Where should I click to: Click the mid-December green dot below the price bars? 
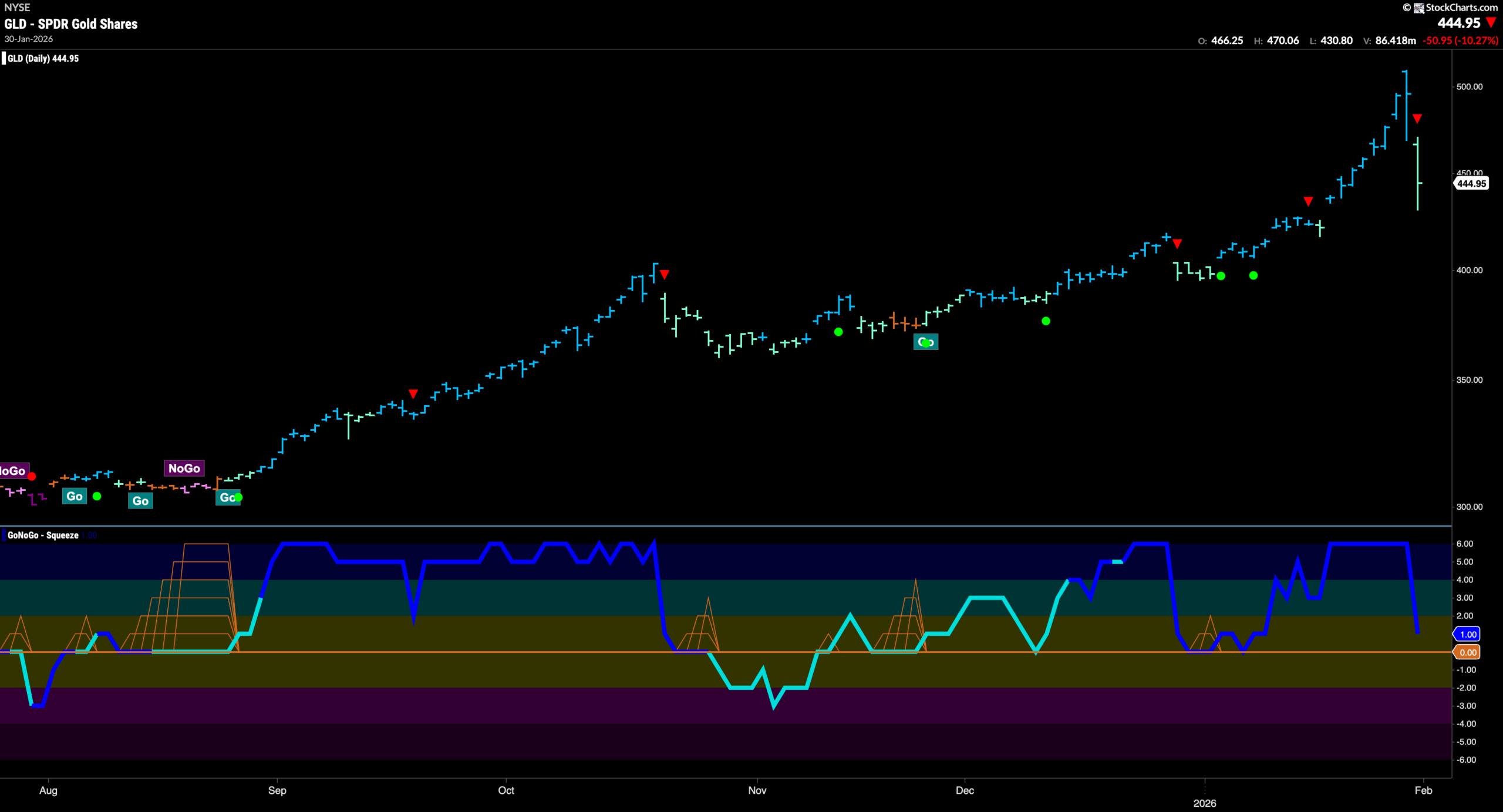coord(1046,321)
